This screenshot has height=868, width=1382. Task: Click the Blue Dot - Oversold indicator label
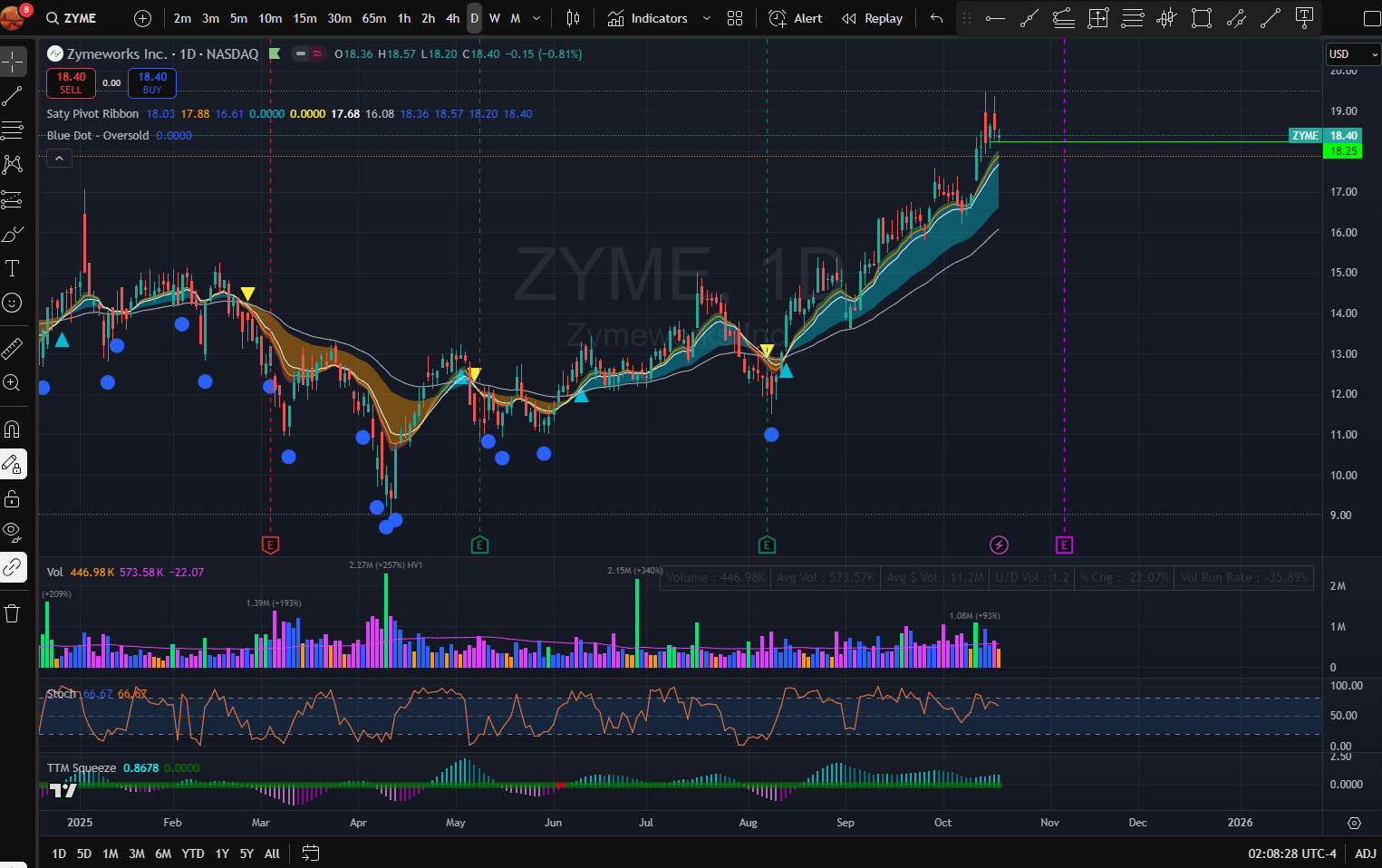pyautogui.click(x=98, y=135)
